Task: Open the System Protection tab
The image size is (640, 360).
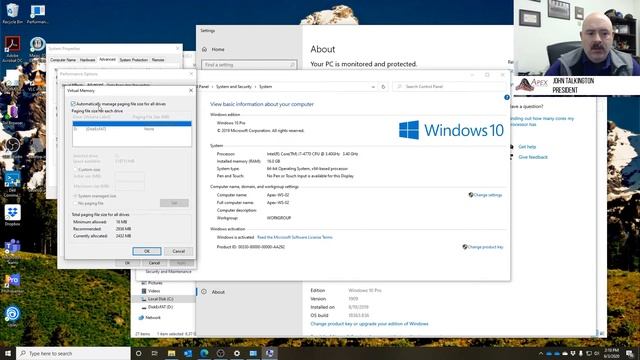Action: (x=133, y=60)
